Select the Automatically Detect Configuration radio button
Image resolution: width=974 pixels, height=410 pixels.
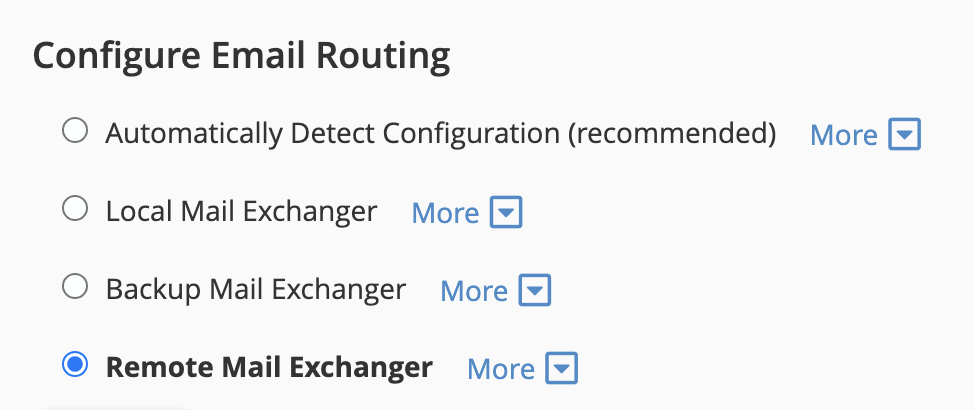click(x=75, y=131)
